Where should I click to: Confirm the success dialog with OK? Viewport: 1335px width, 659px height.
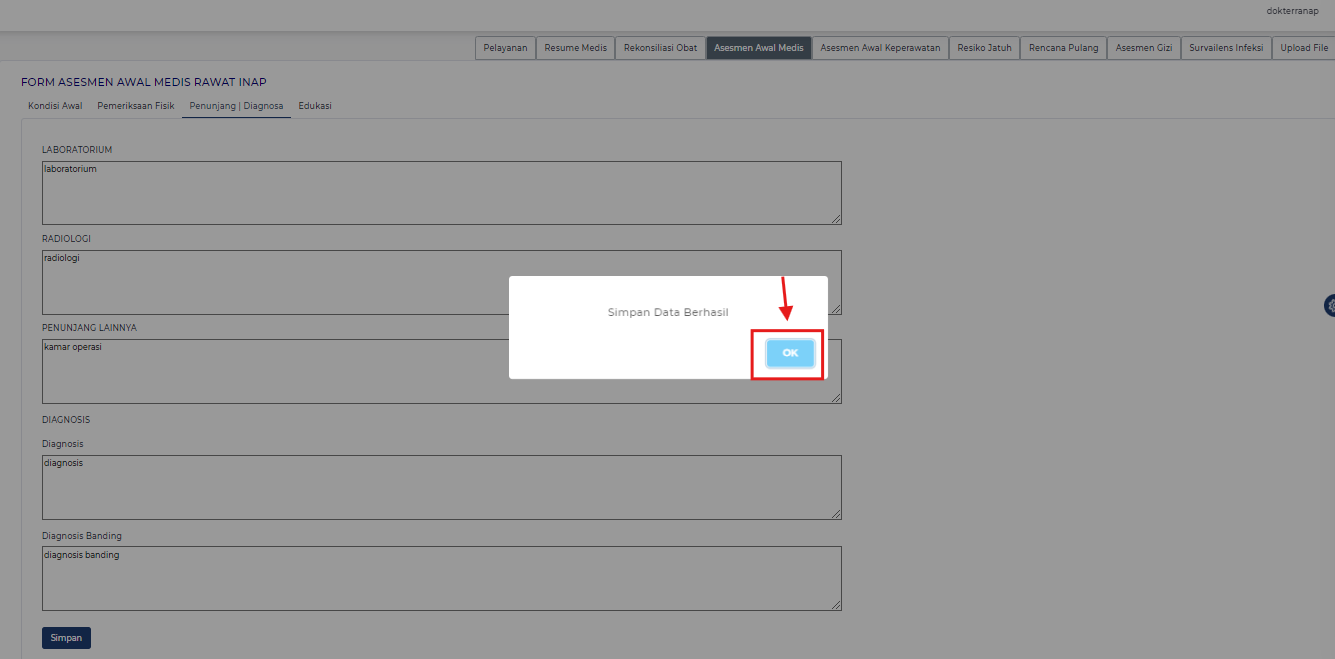(790, 353)
